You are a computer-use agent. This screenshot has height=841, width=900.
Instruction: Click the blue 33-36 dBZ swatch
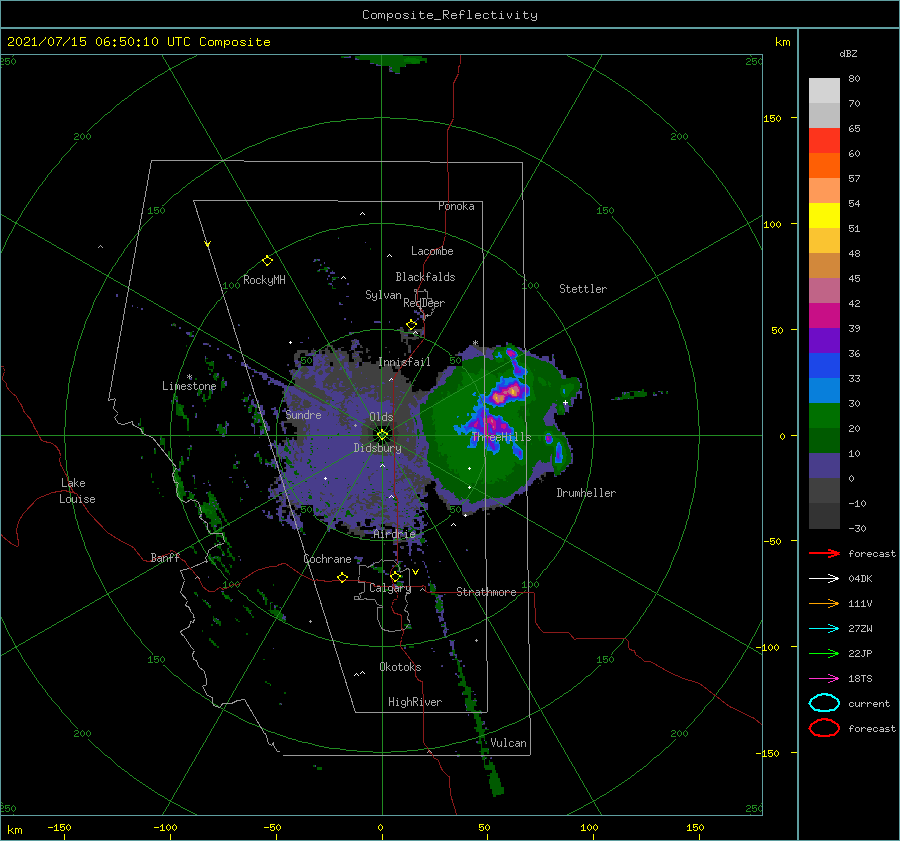pos(824,365)
